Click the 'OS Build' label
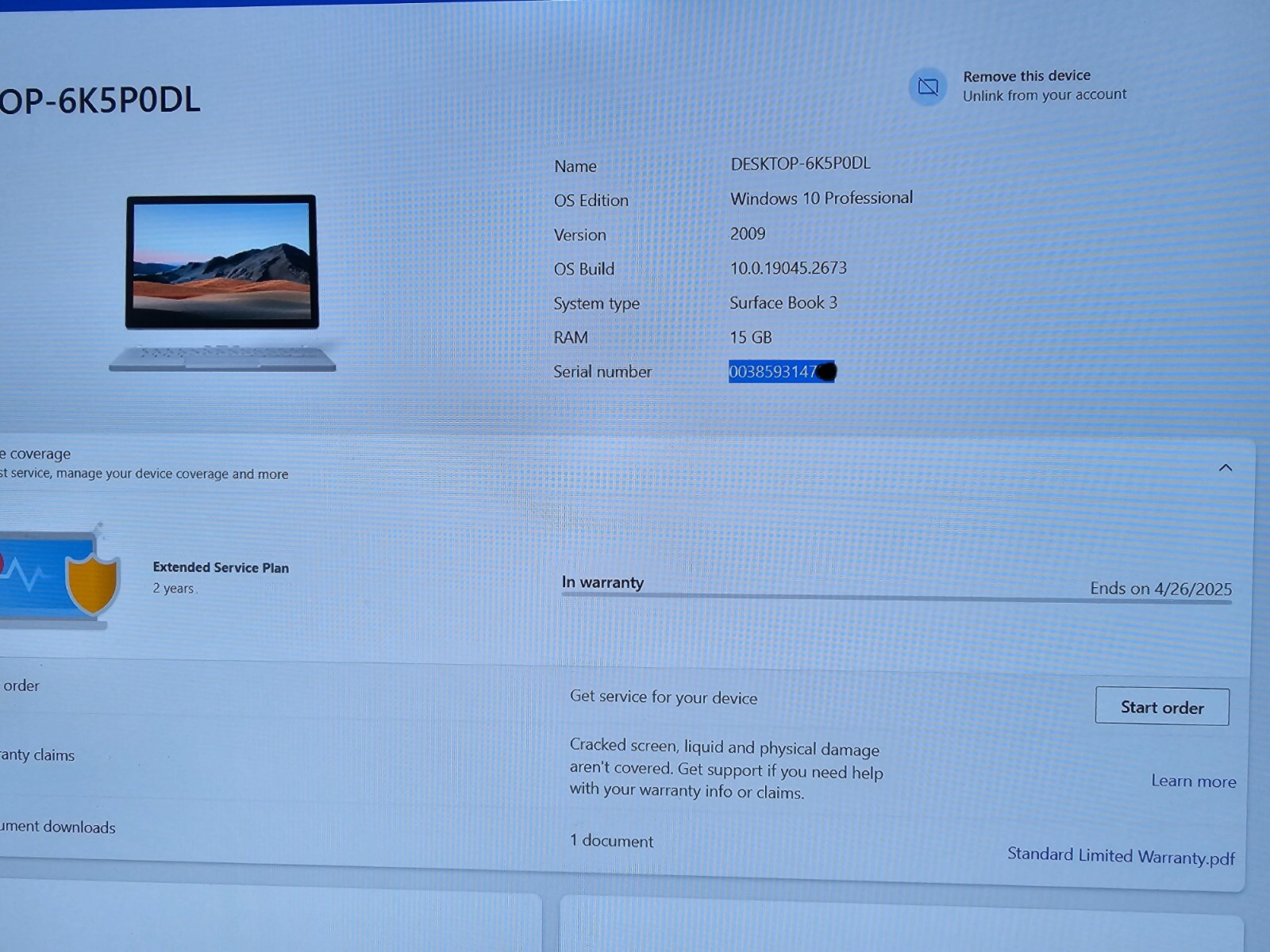 (x=584, y=269)
